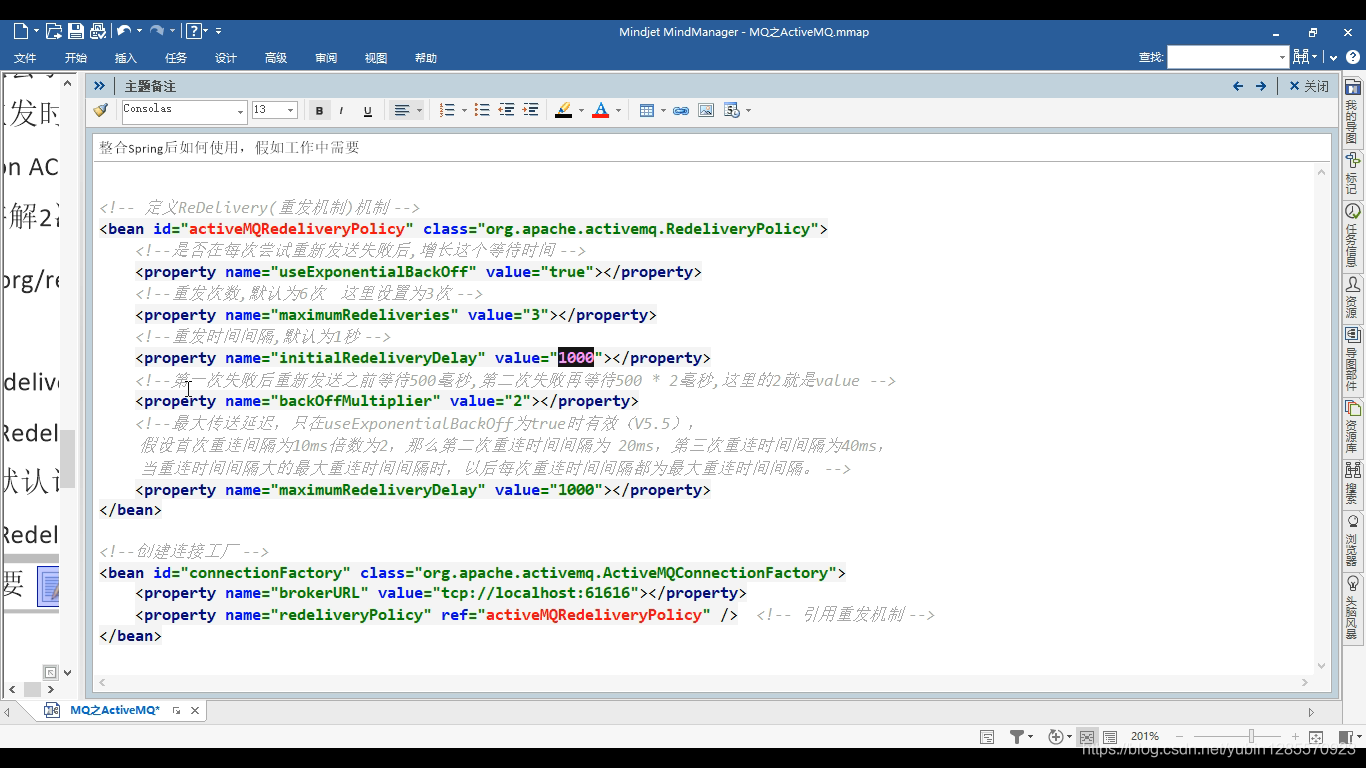Open the help question-mark icon in quick access
1366x768 pixels.
click(x=194, y=32)
